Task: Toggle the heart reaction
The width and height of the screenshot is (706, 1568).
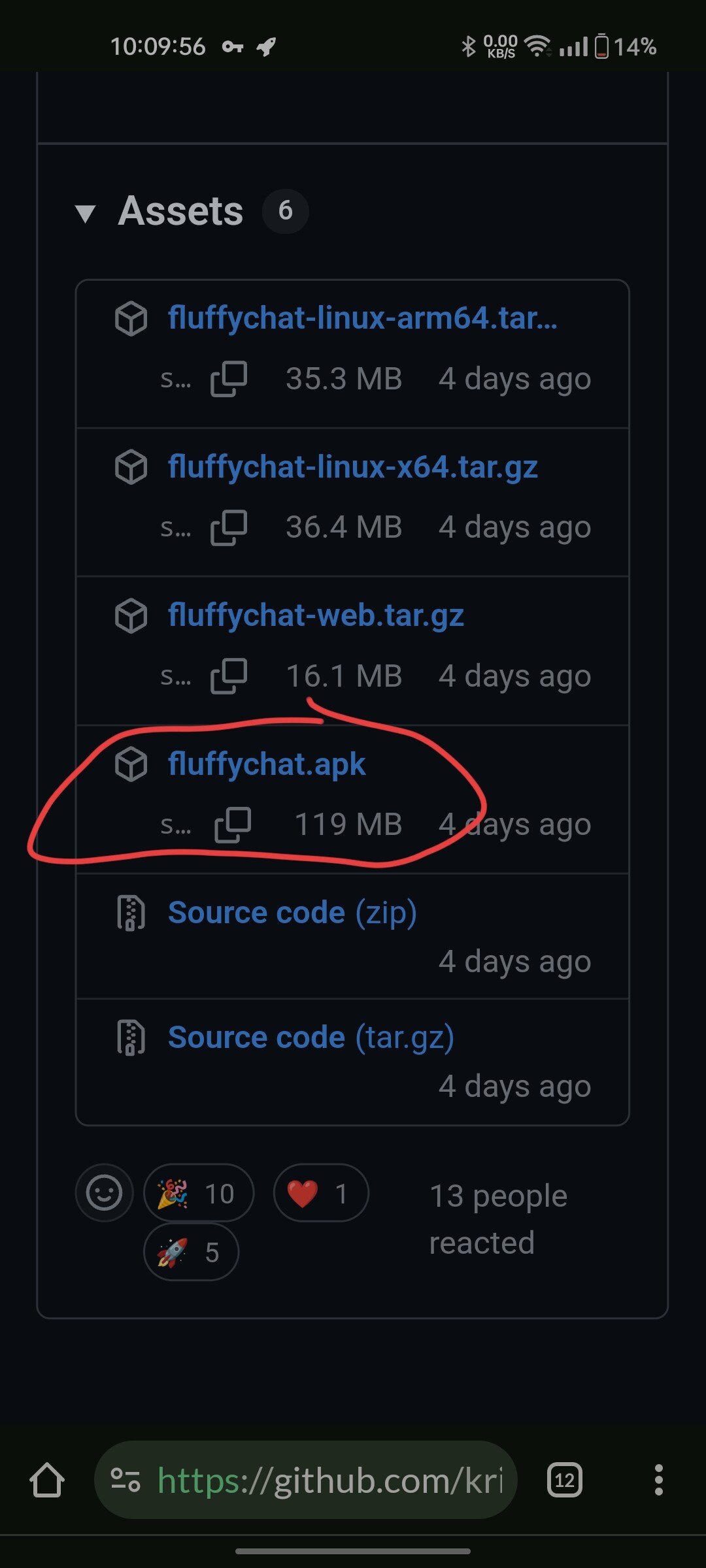Action: 320,1193
